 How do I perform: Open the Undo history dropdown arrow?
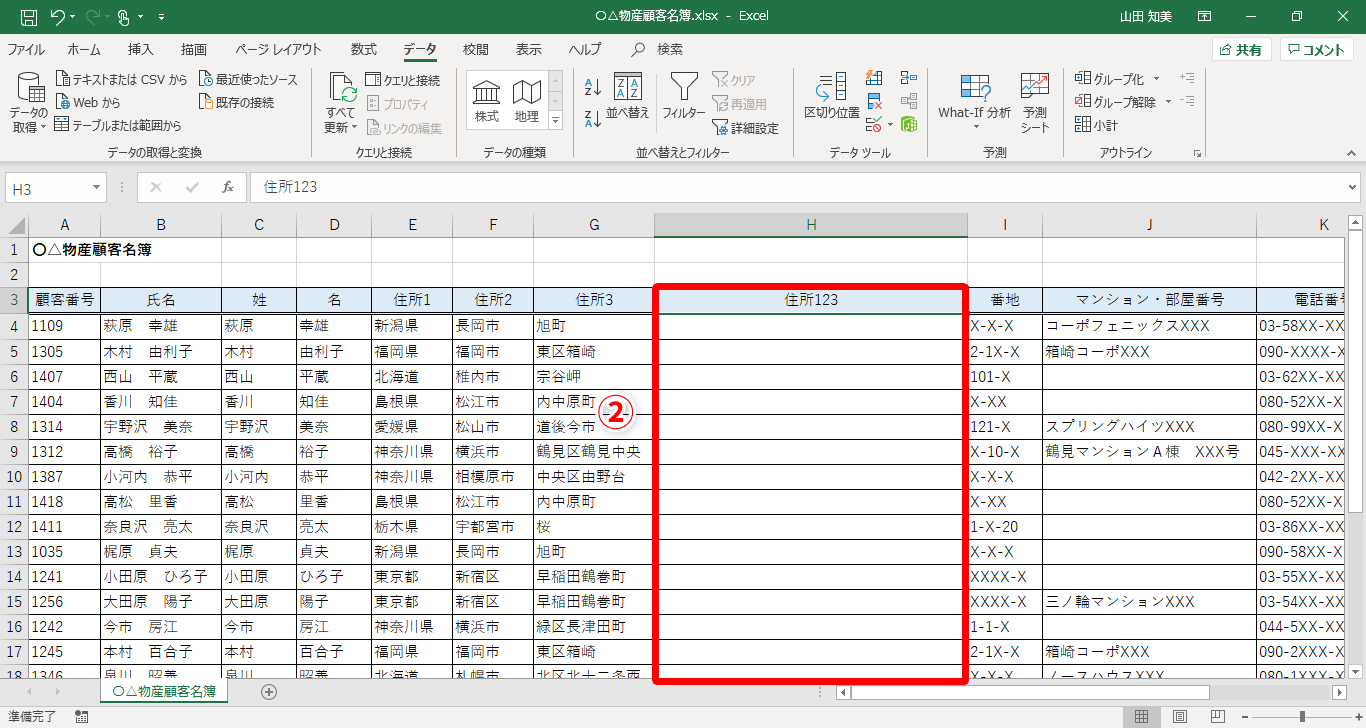[x=74, y=17]
